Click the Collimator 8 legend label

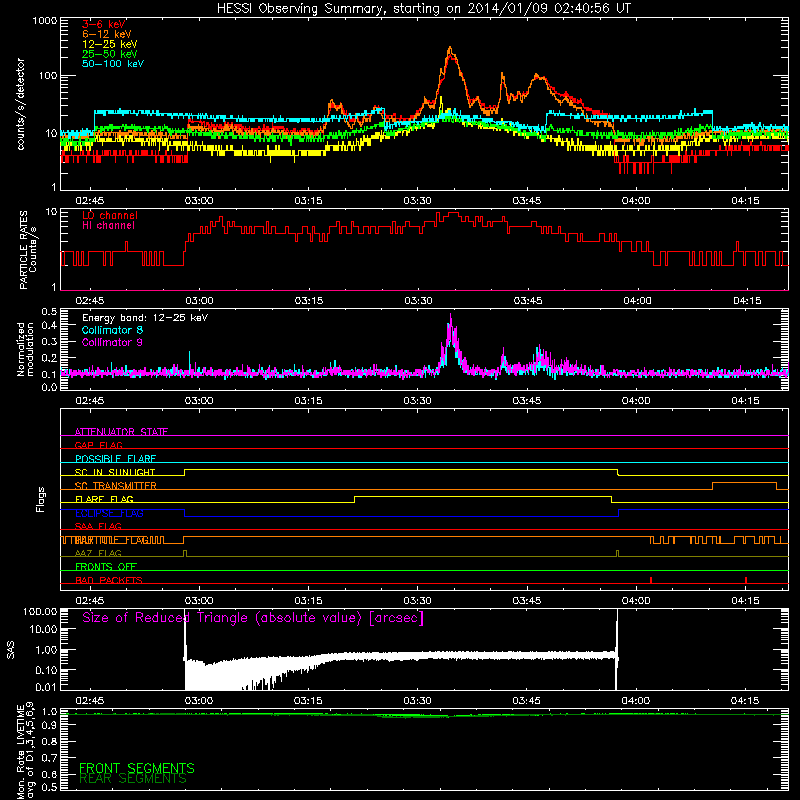click(112, 330)
